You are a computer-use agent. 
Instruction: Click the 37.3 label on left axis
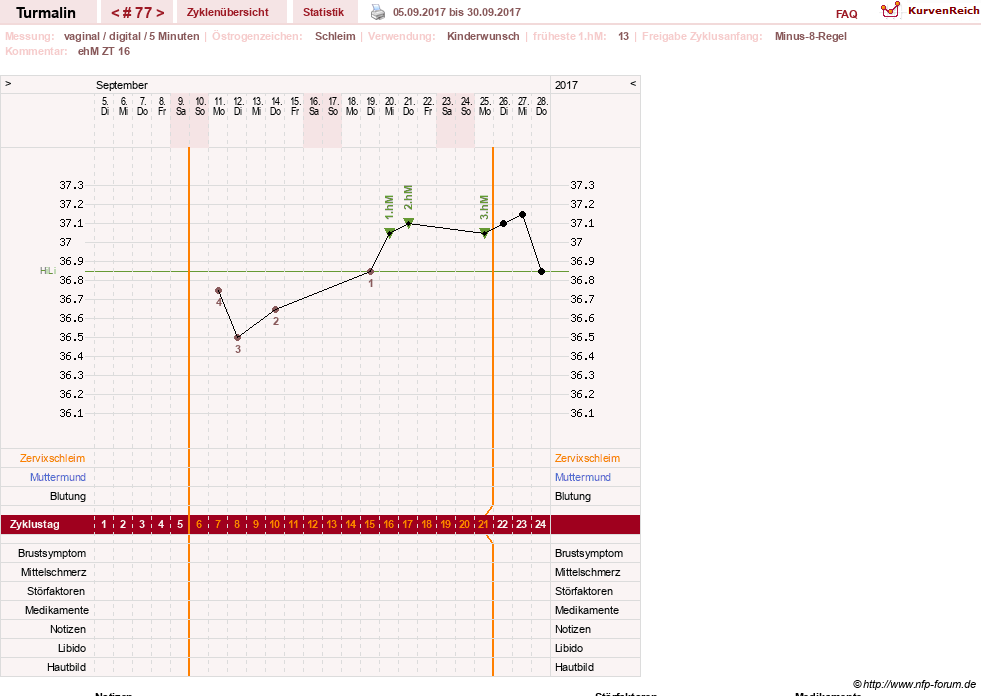point(71,185)
